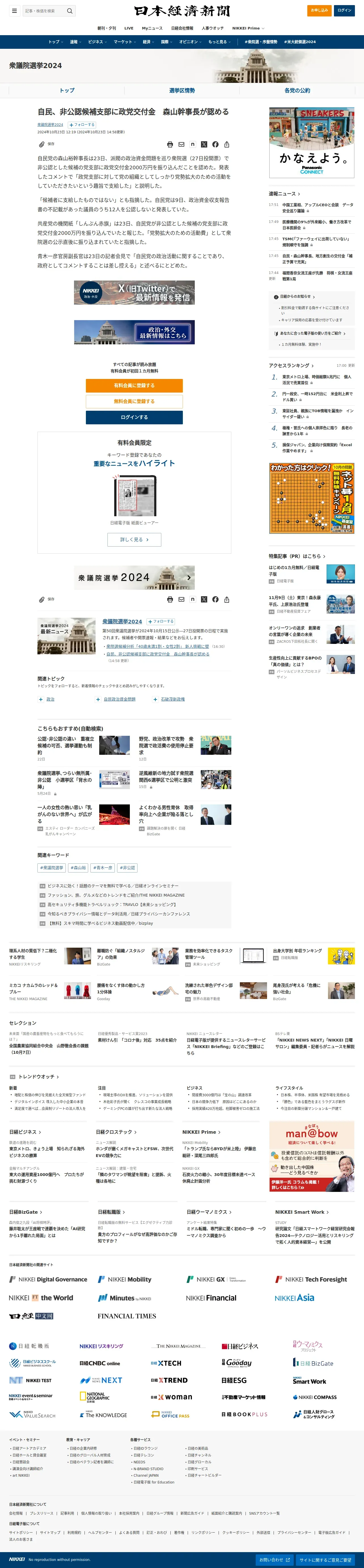Select the 選挙区情勢 tab

pos(182,90)
